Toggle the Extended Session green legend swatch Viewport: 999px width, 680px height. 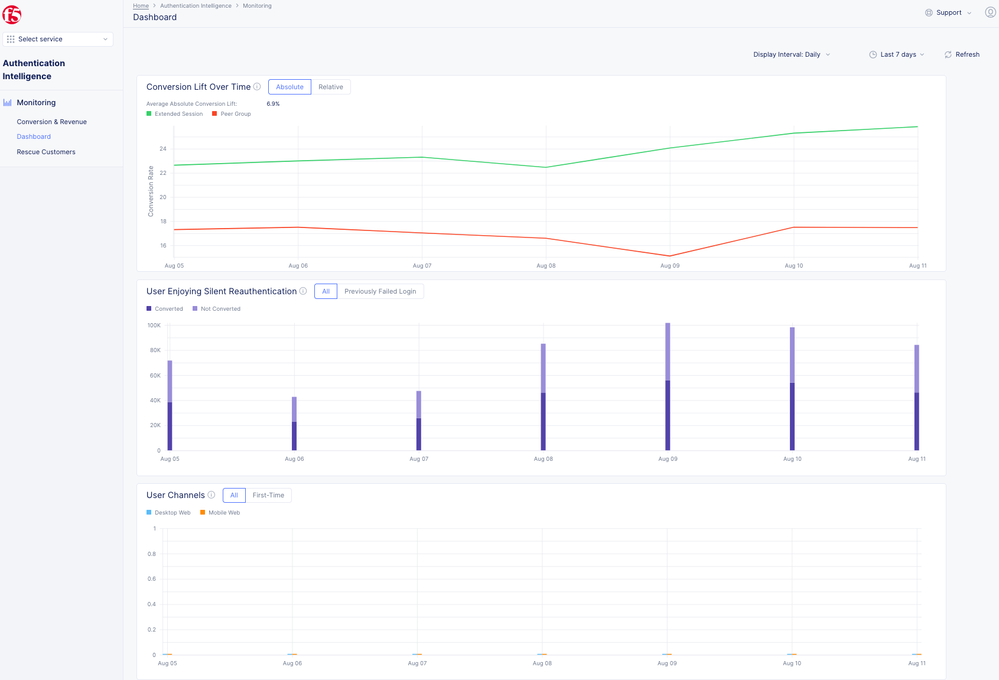(149, 114)
